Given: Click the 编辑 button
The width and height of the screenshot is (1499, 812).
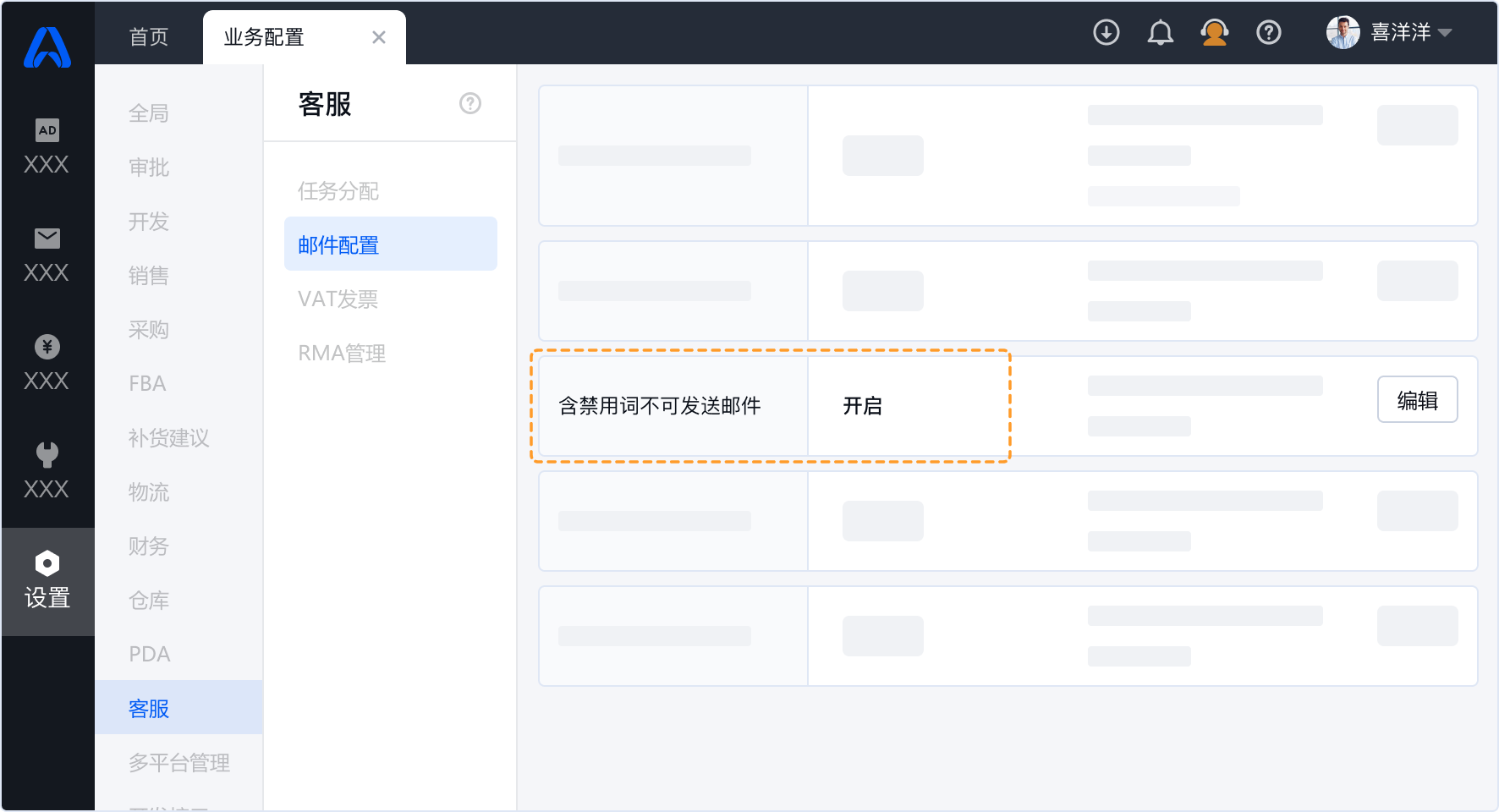Looking at the screenshot, I should (1417, 400).
